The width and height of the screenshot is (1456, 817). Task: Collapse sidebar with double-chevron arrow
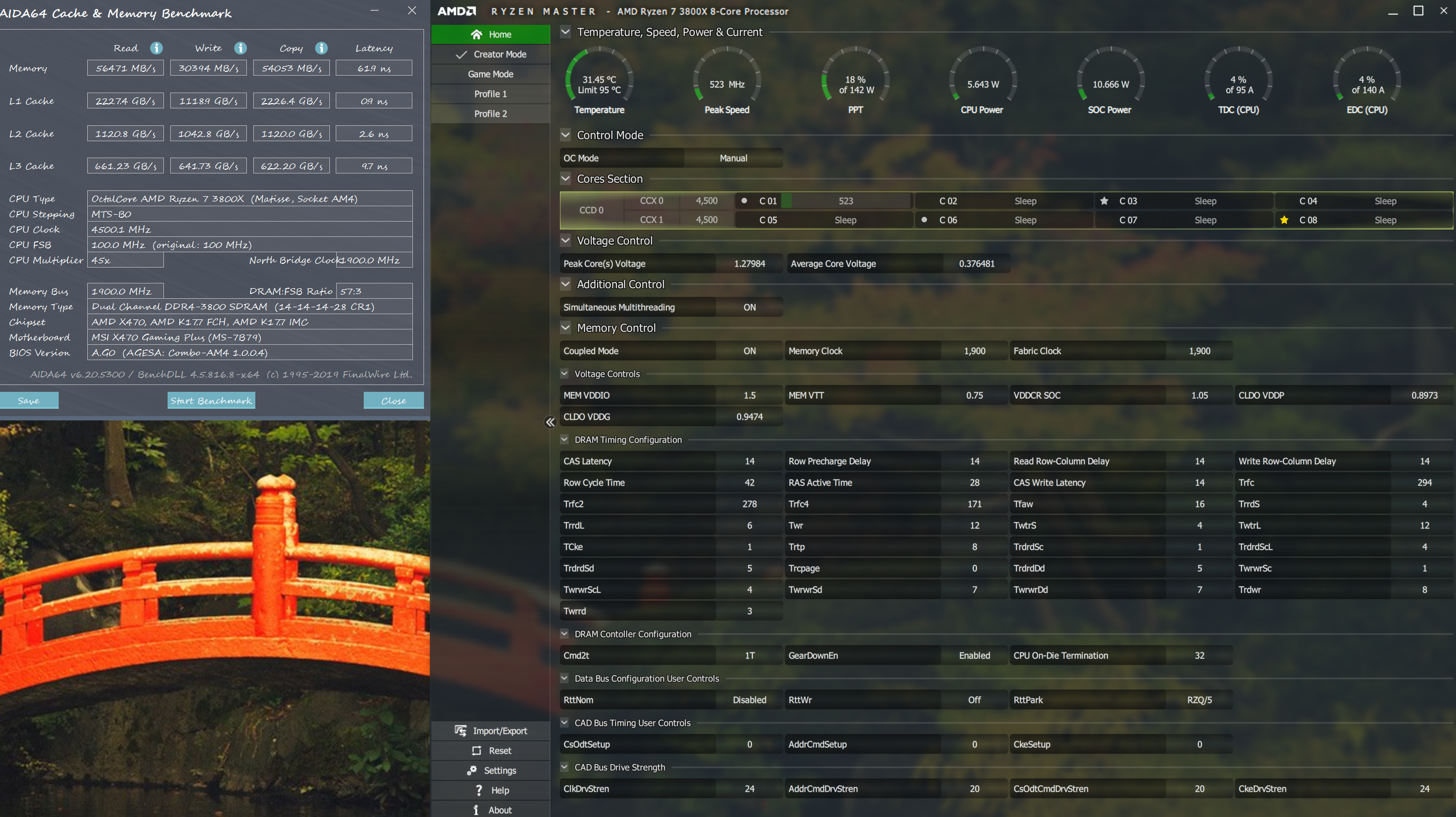(550, 423)
